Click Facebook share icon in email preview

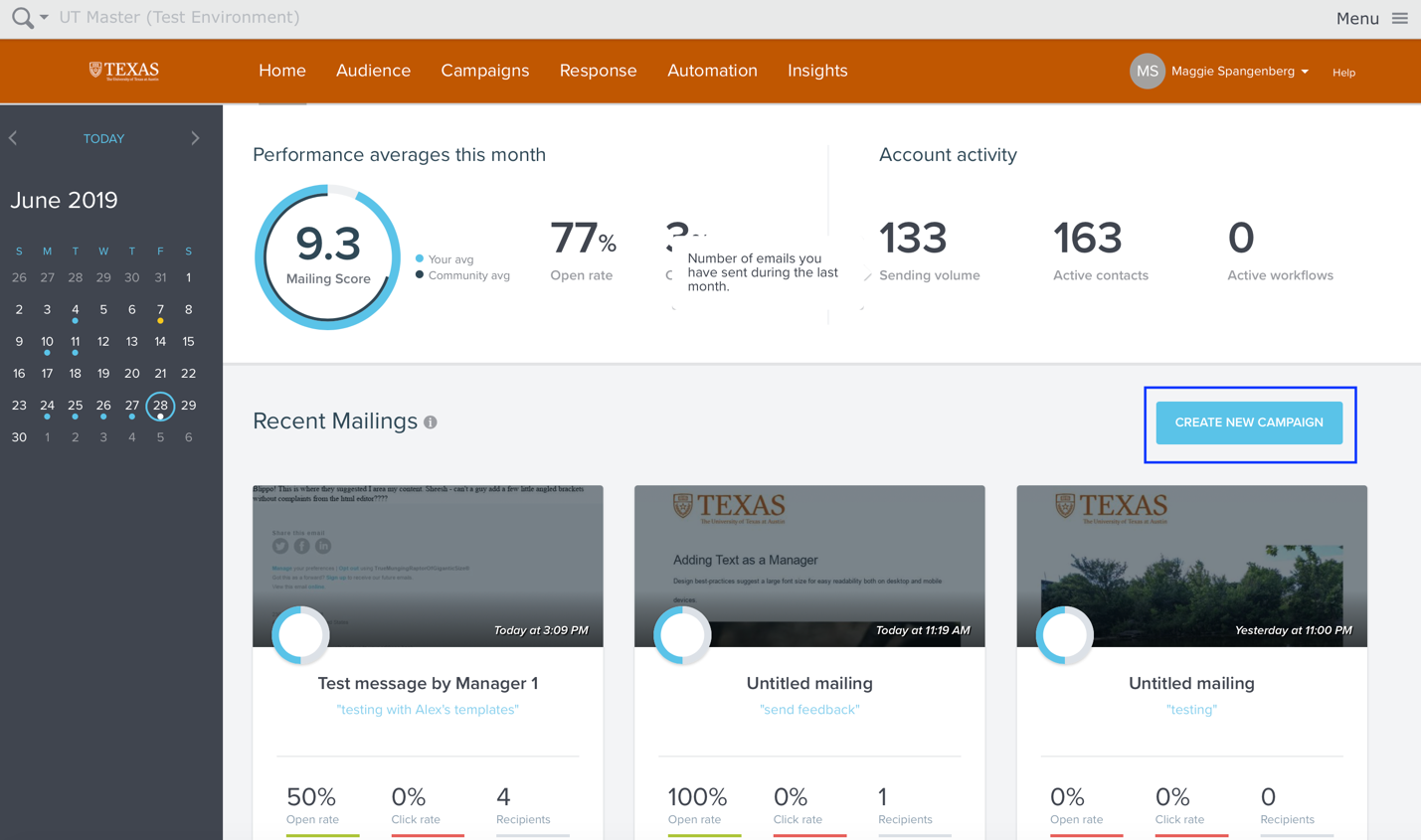pos(301,546)
